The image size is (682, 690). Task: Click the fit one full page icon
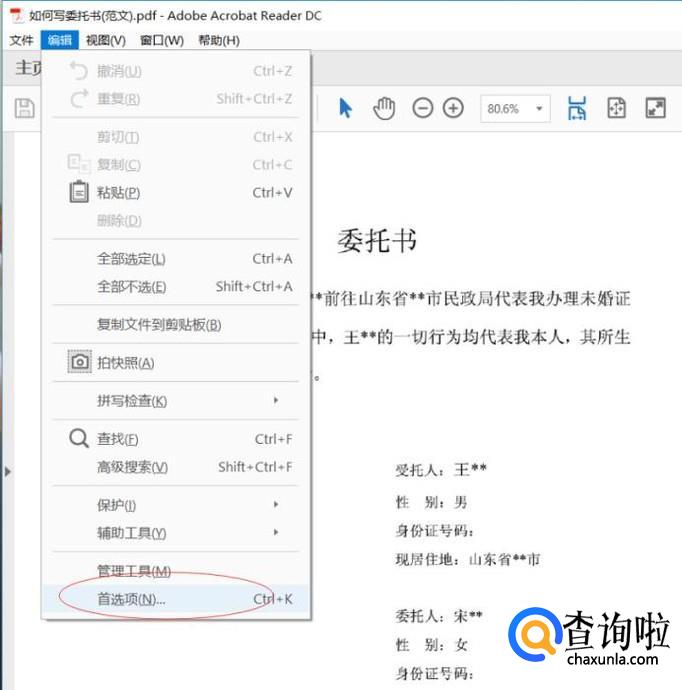(x=616, y=108)
